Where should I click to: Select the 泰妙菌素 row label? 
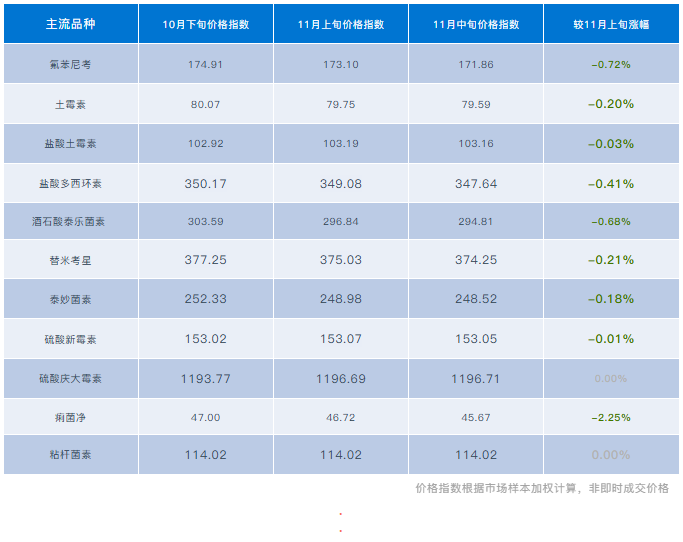tap(69, 300)
